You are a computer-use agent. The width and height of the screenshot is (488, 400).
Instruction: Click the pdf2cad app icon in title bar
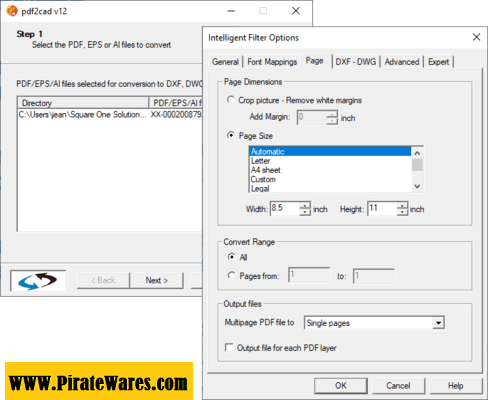pyautogui.click(x=12, y=11)
